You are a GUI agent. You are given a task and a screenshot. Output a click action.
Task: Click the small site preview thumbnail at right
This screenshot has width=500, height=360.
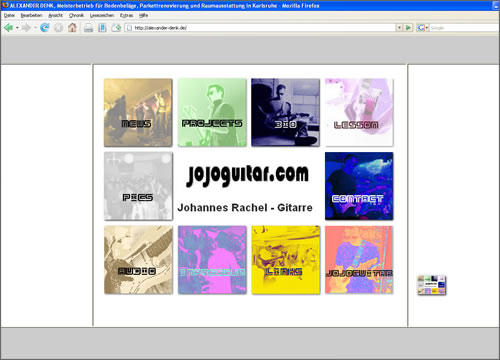click(432, 285)
